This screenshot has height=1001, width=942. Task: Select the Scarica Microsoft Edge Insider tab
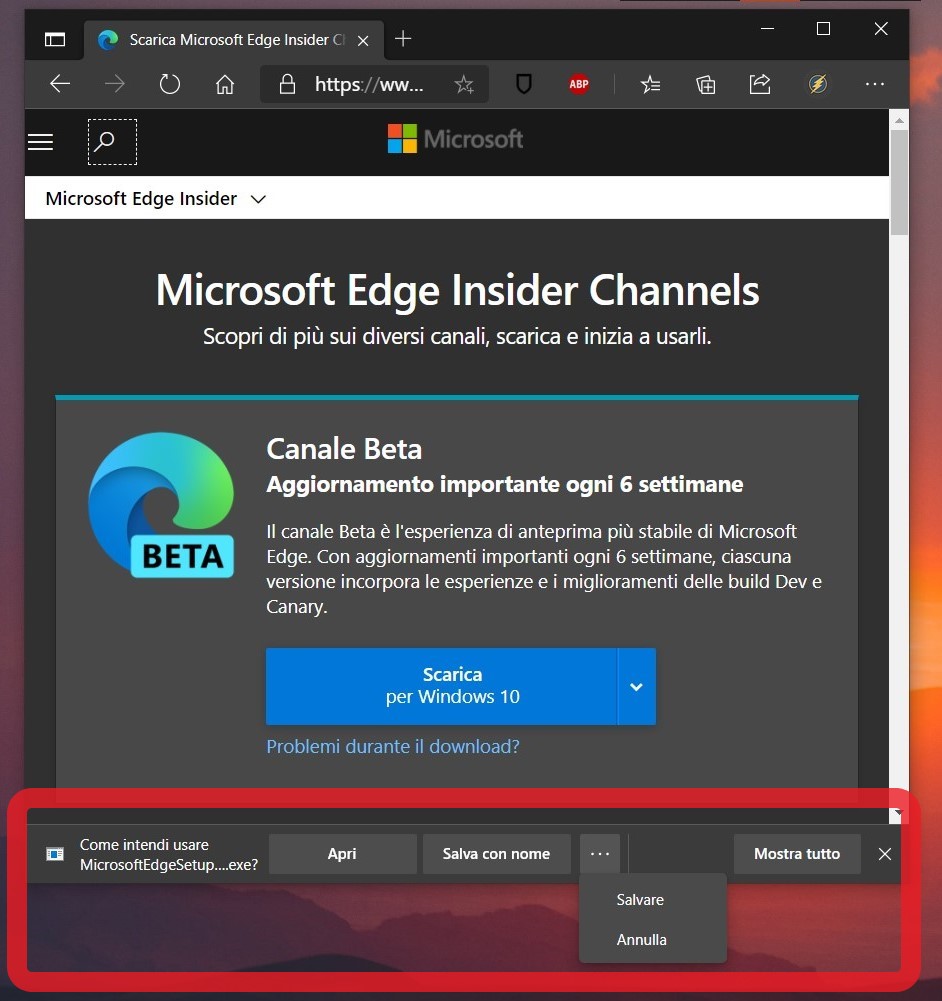point(234,40)
